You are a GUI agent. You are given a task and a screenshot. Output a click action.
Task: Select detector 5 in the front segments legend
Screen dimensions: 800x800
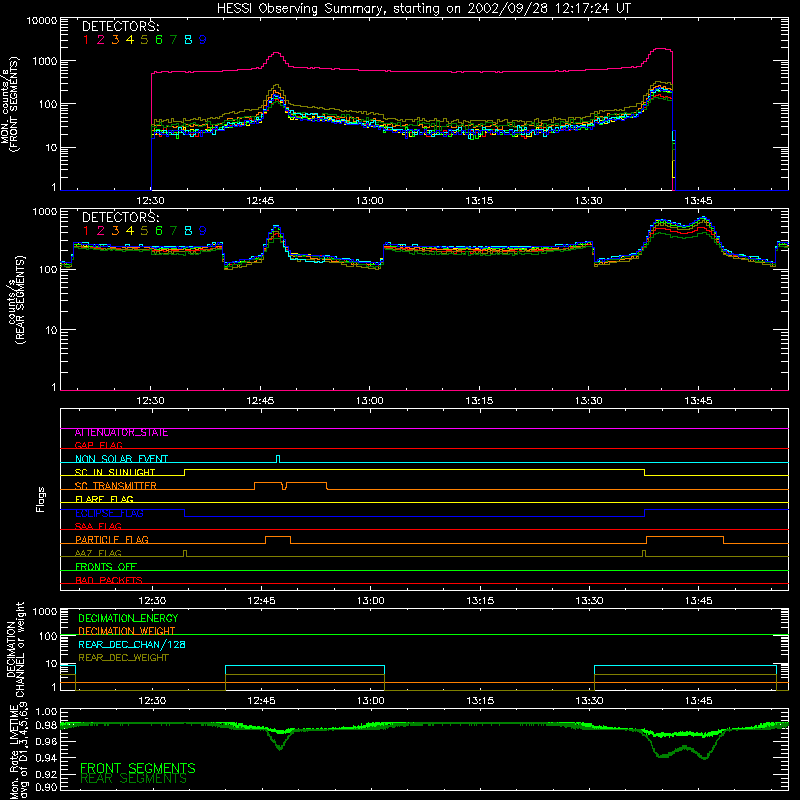point(144,40)
